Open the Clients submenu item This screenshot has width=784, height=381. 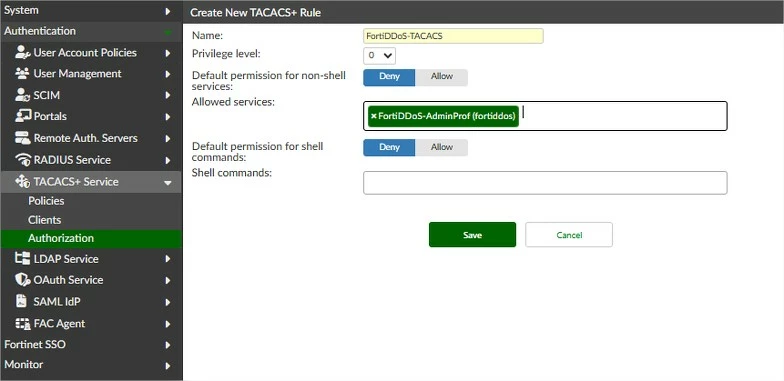[44, 220]
